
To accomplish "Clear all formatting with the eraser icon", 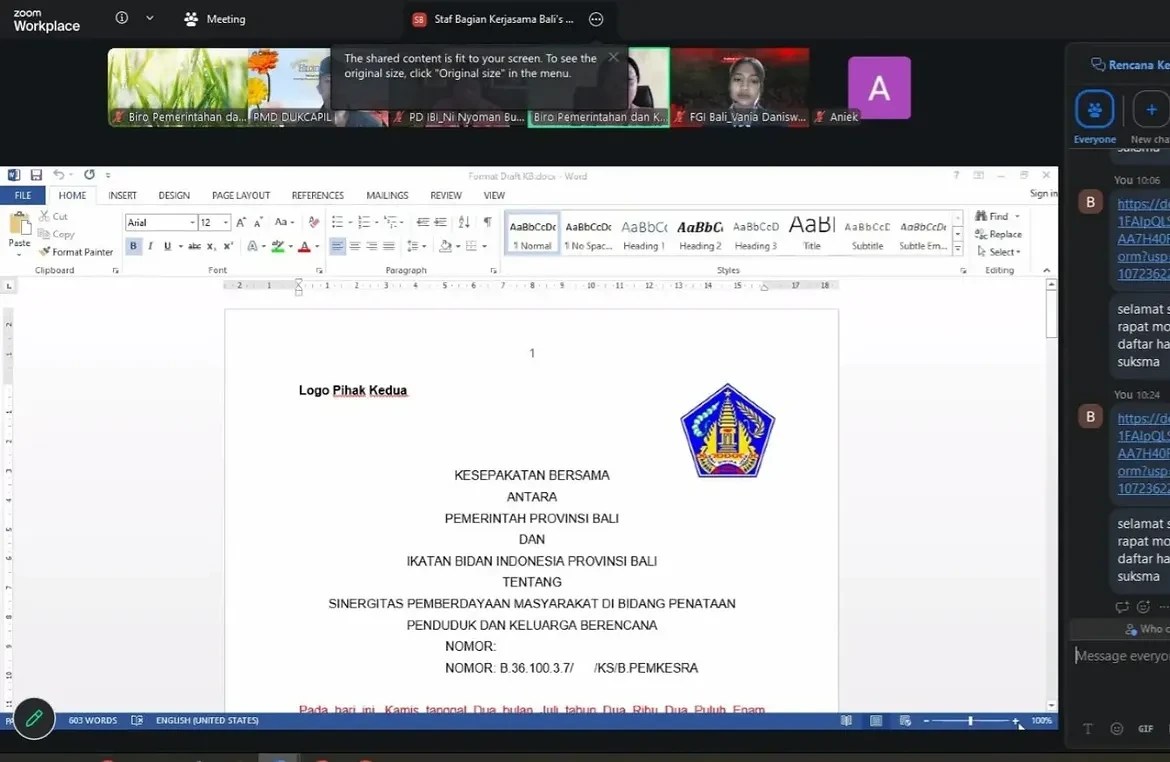I will 313,222.
